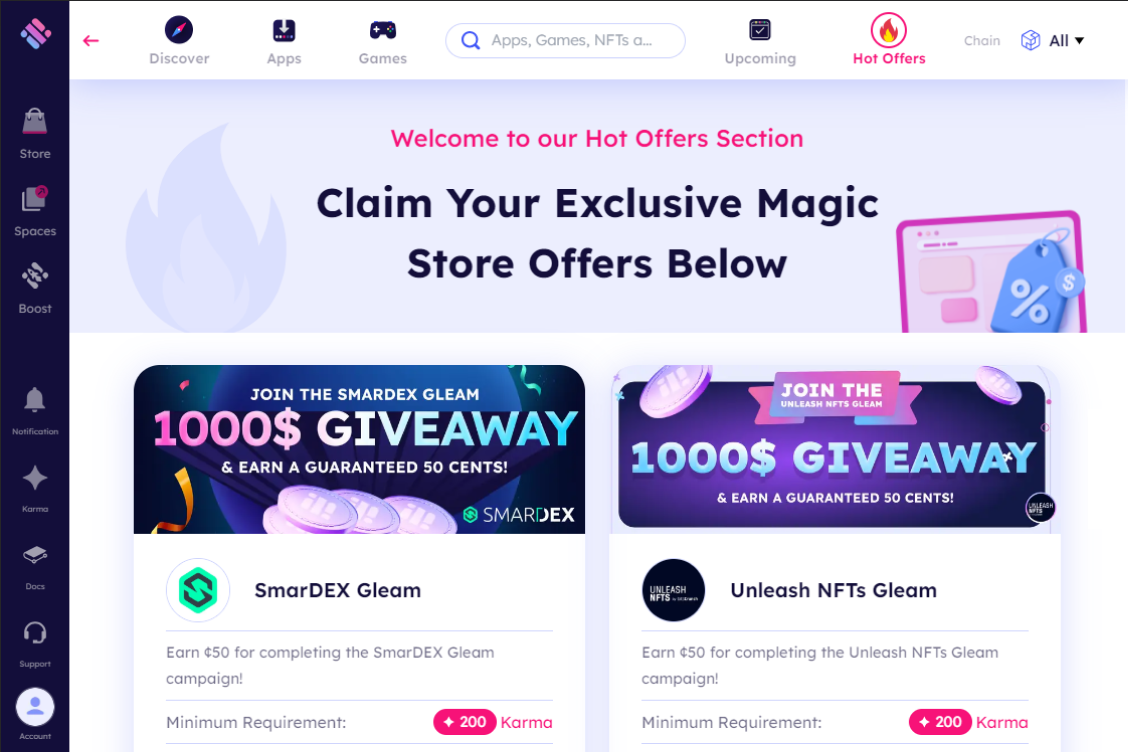Open the SmarDEX 1000$ giveaway banner

[359, 449]
